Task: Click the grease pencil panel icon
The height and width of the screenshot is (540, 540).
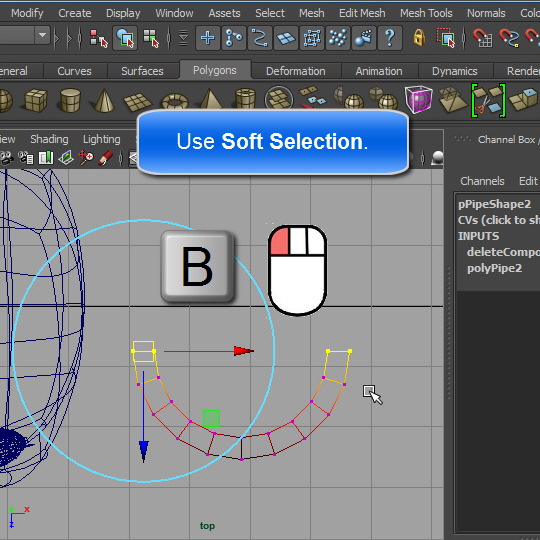Action: click(x=106, y=158)
